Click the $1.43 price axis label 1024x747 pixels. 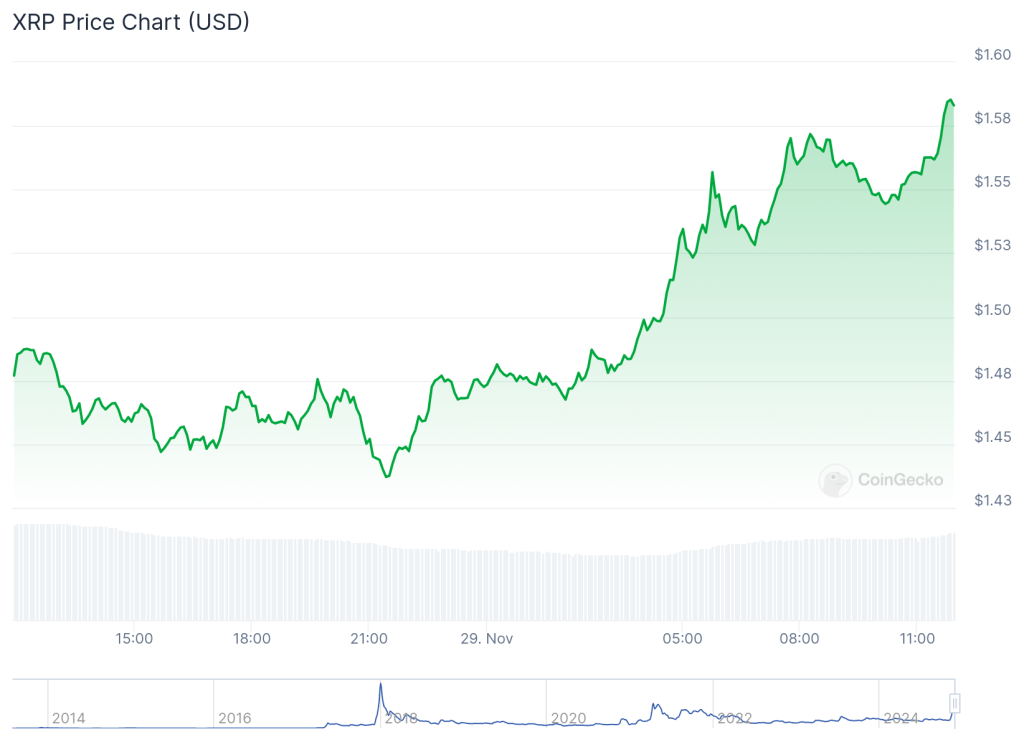click(x=992, y=501)
